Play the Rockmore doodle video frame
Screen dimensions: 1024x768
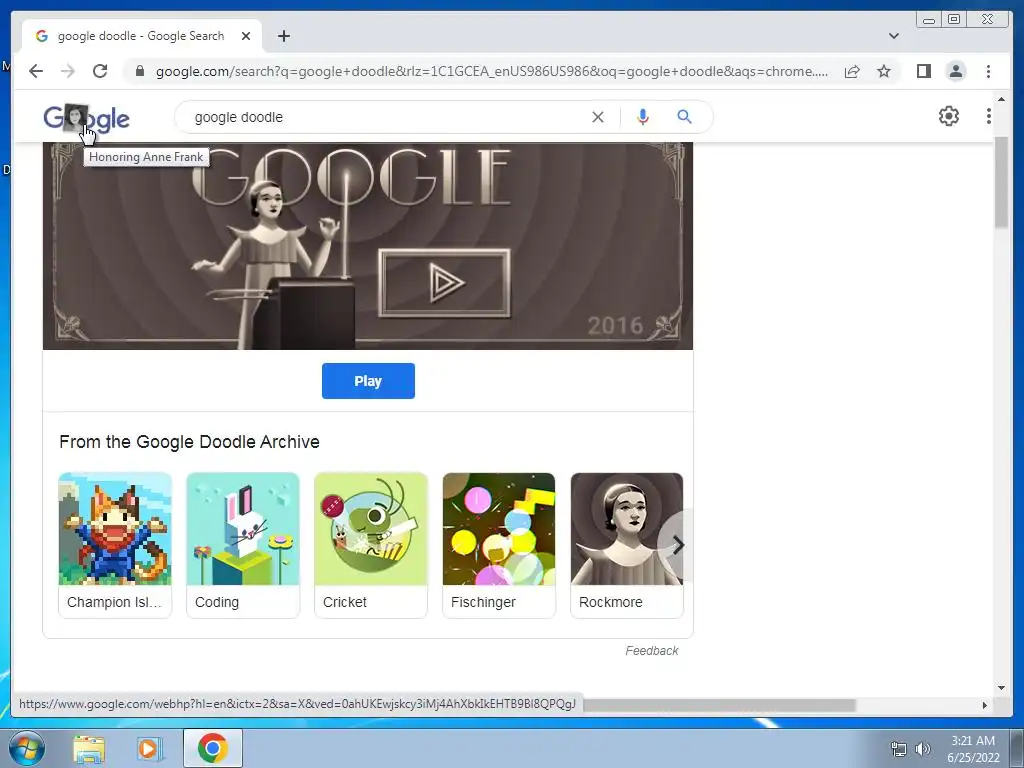(x=445, y=283)
